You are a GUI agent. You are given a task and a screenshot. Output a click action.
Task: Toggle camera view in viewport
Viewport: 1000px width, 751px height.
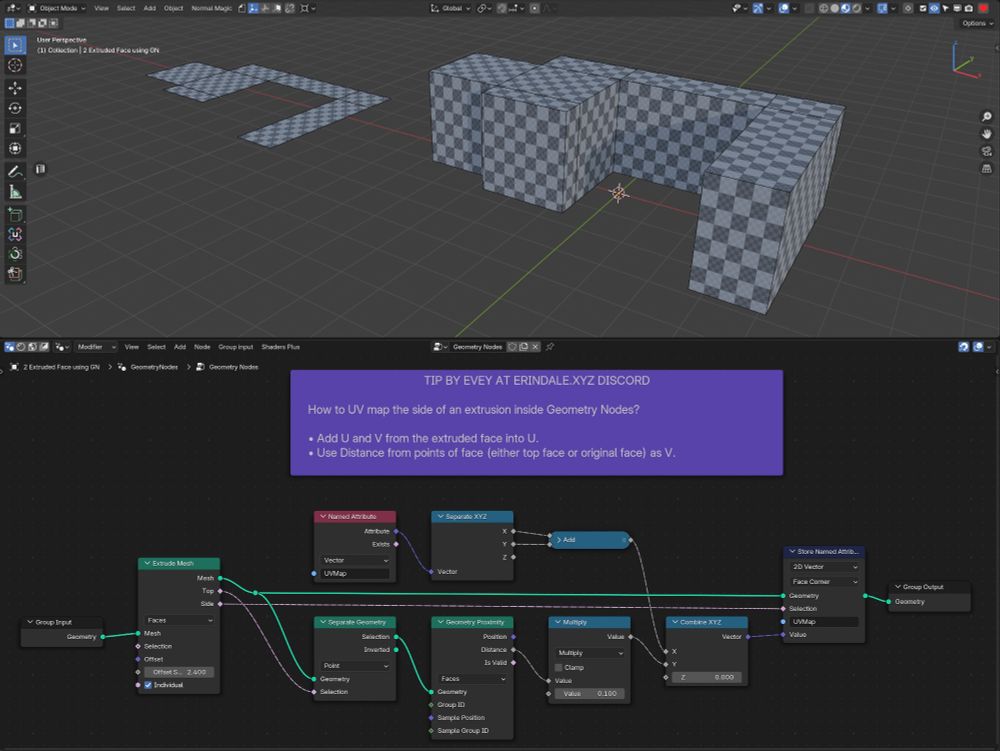click(987, 151)
